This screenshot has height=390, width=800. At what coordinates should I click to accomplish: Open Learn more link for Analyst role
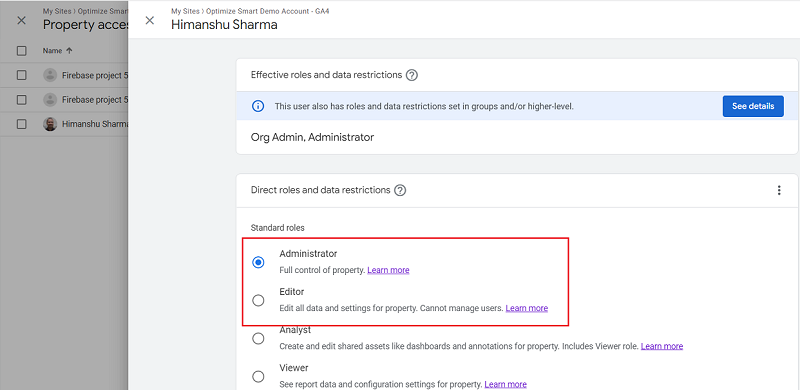[x=662, y=346]
